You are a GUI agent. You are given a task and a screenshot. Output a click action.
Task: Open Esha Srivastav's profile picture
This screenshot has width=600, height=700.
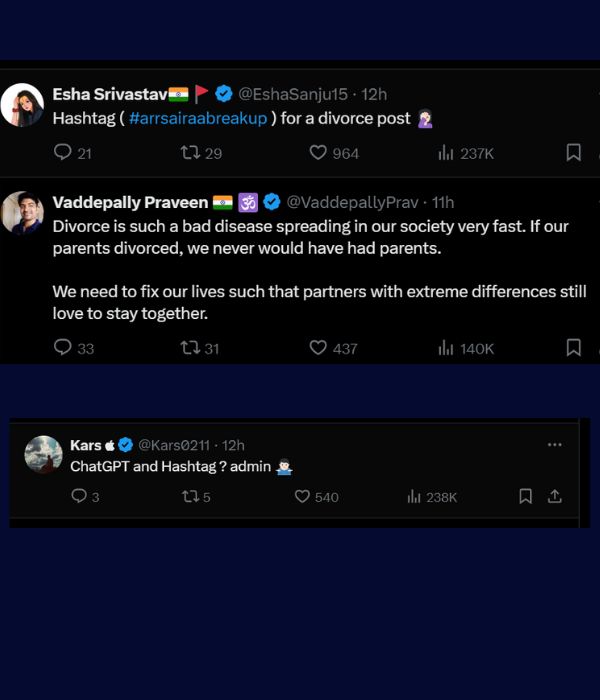point(22,105)
